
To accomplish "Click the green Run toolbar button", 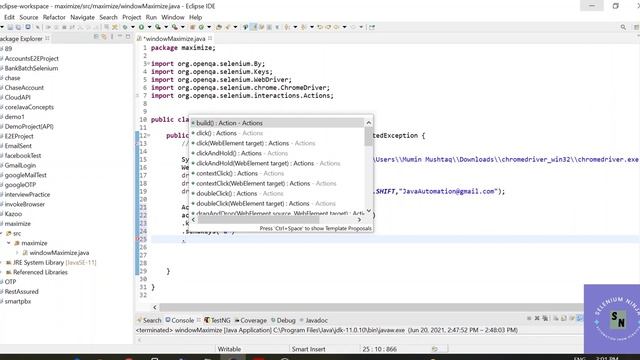I will (141, 27).
